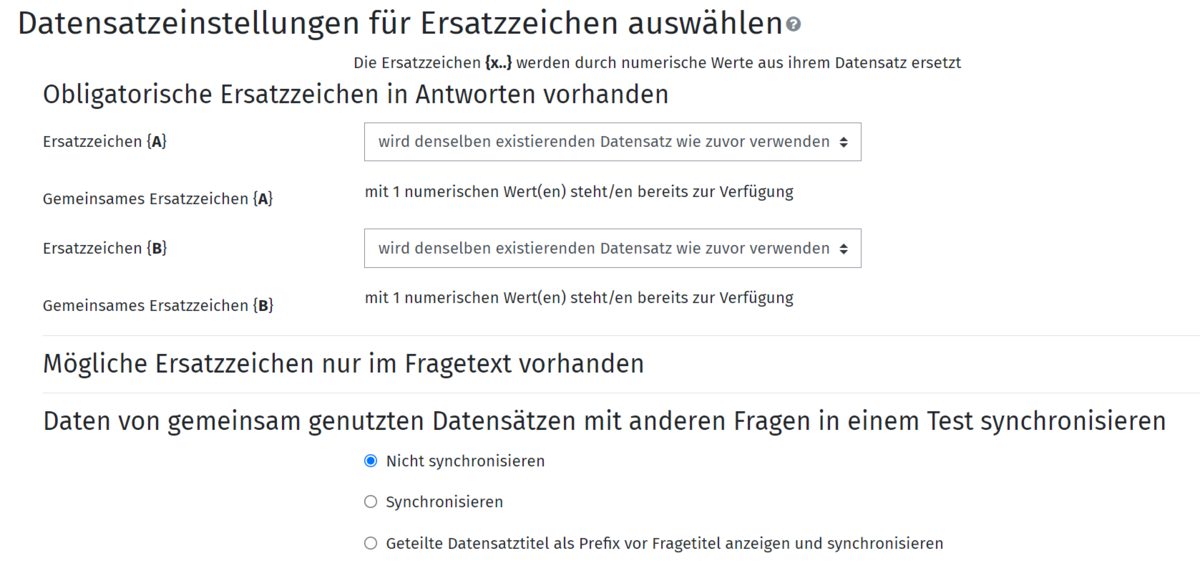Click the numeric values note for shared {B}

coord(579,297)
